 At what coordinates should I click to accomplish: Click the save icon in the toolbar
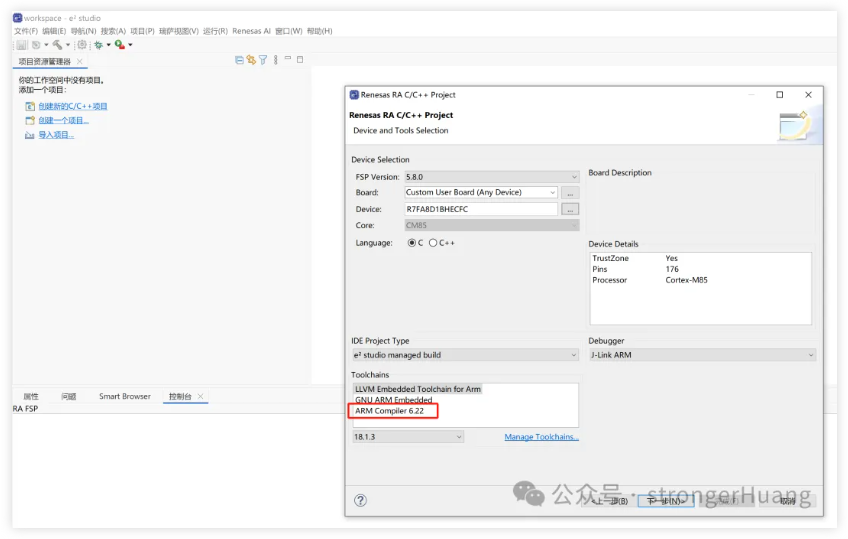tap(21, 45)
